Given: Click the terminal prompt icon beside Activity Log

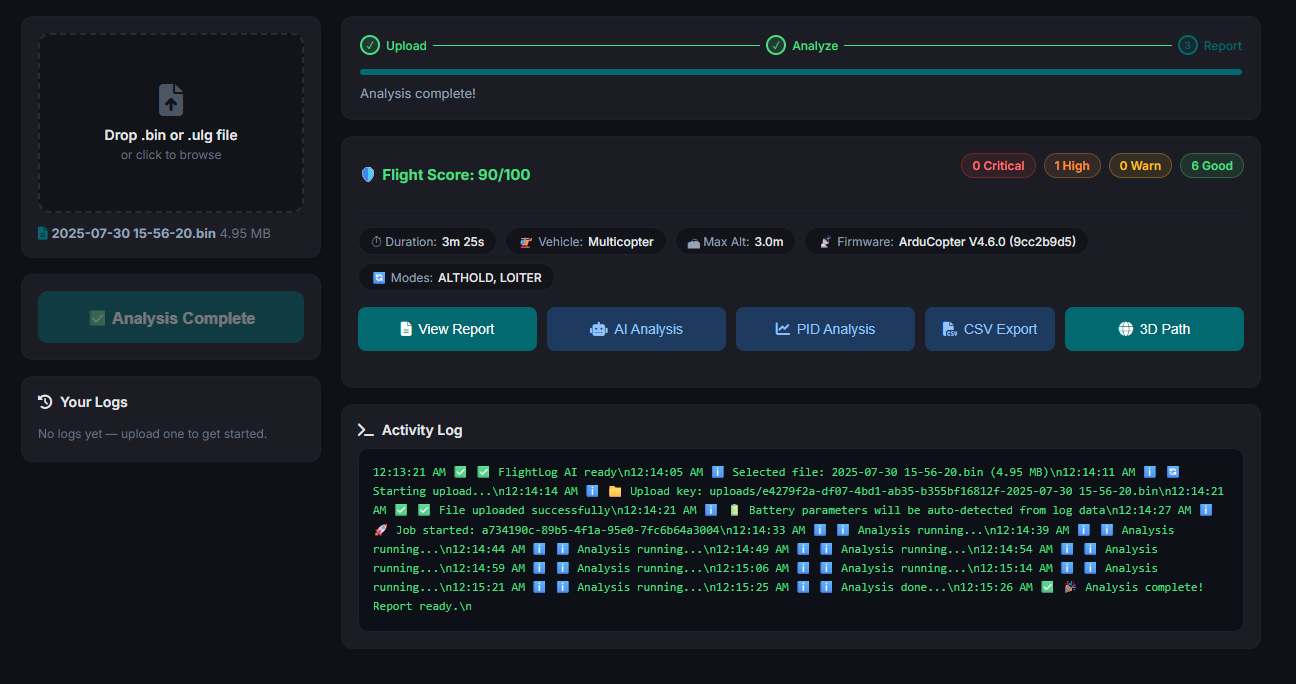Looking at the screenshot, I should 366,430.
